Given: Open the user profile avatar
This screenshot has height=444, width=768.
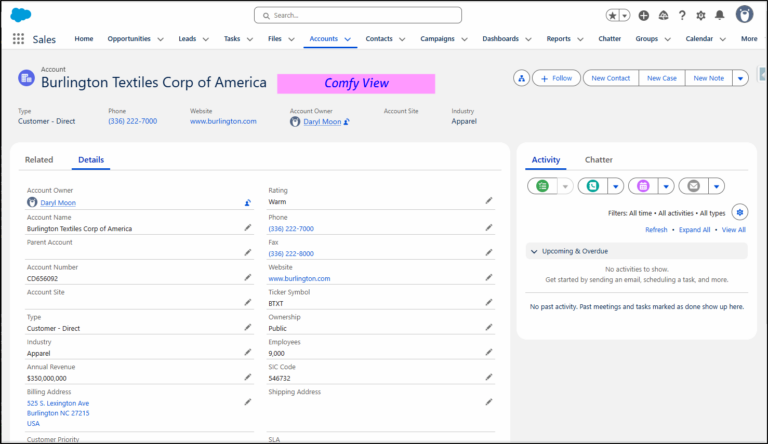Looking at the screenshot, I should pyautogui.click(x=744, y=15).
